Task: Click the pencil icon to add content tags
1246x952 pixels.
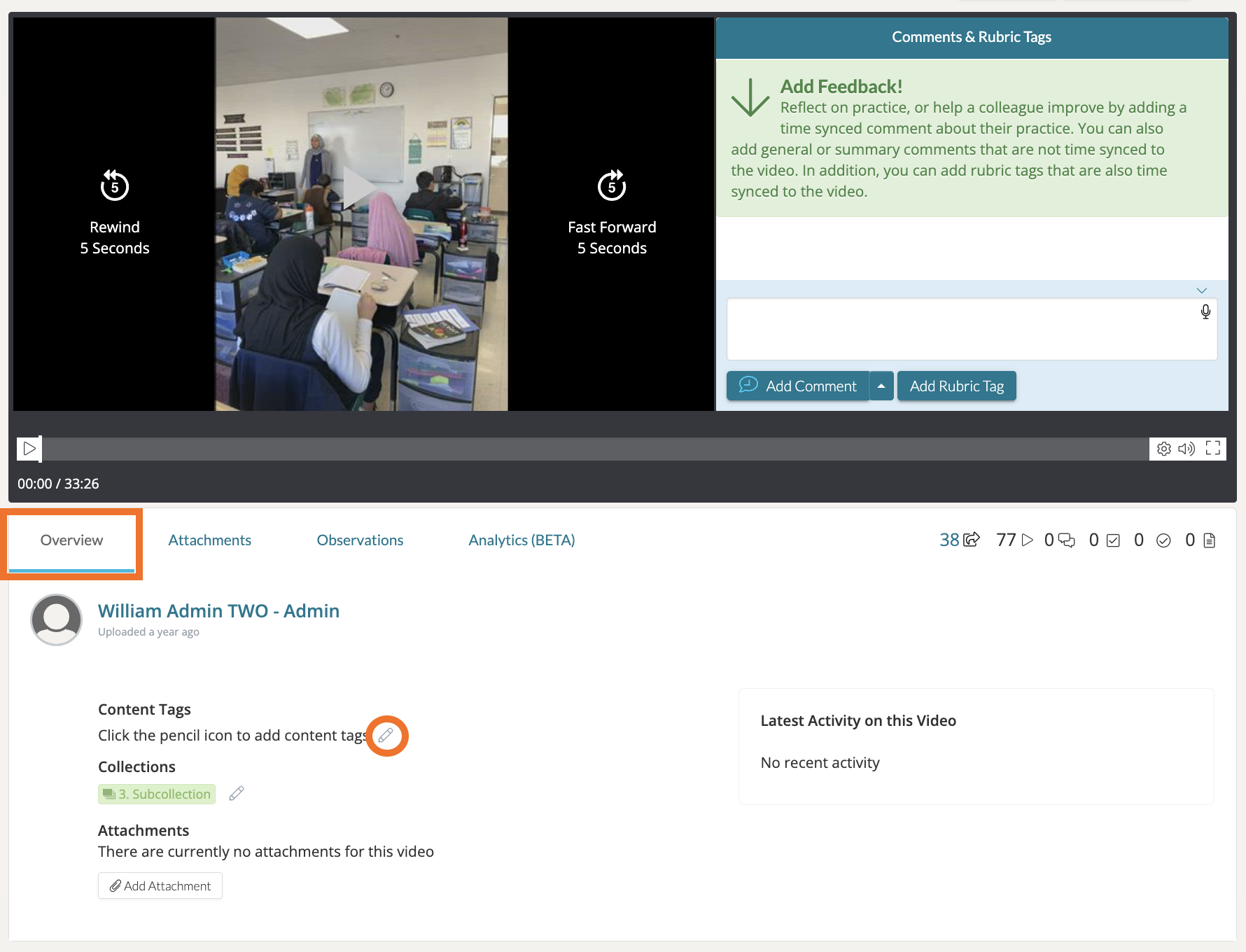Action: click(386, 736)
